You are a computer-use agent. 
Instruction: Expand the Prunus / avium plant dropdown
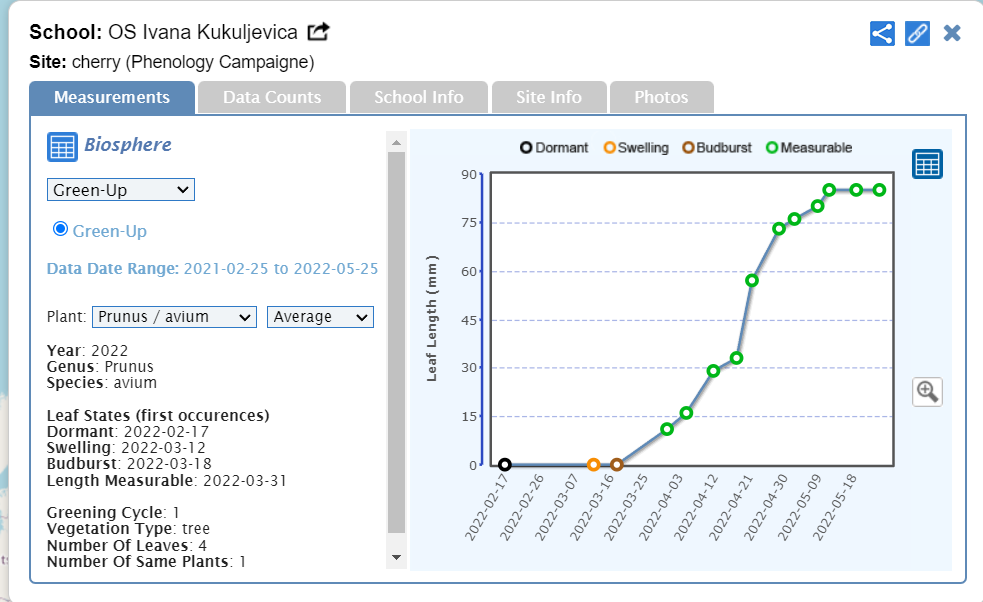[x=175, y=317]
